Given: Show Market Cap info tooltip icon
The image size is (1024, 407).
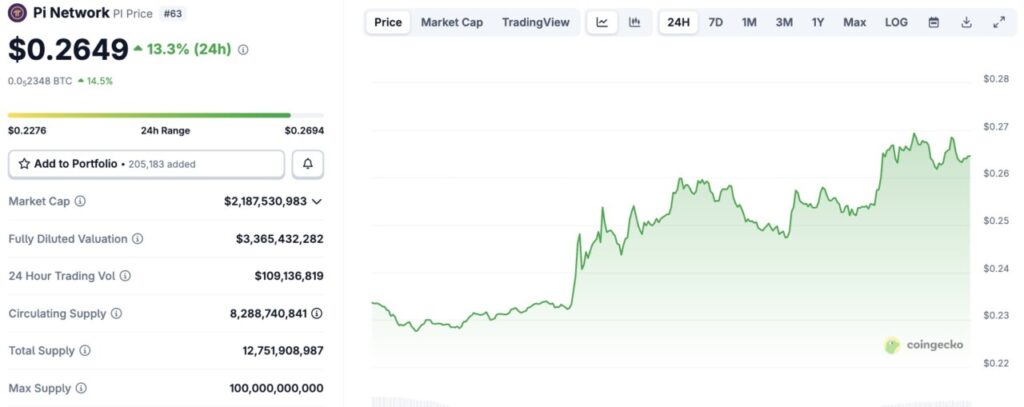Looking at the screenshot, I should click(x=80, y=201).
